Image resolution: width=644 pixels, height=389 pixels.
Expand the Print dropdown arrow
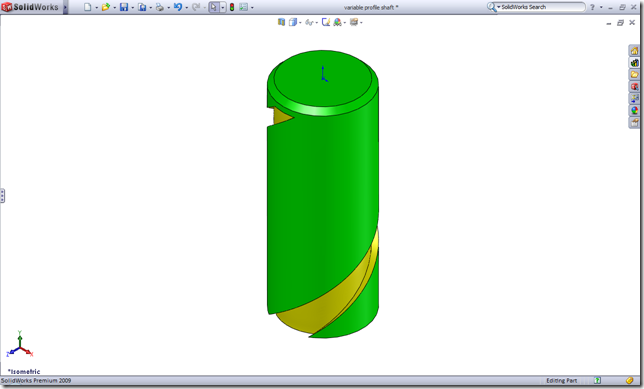pyautogui.click(x=168, y=7)
